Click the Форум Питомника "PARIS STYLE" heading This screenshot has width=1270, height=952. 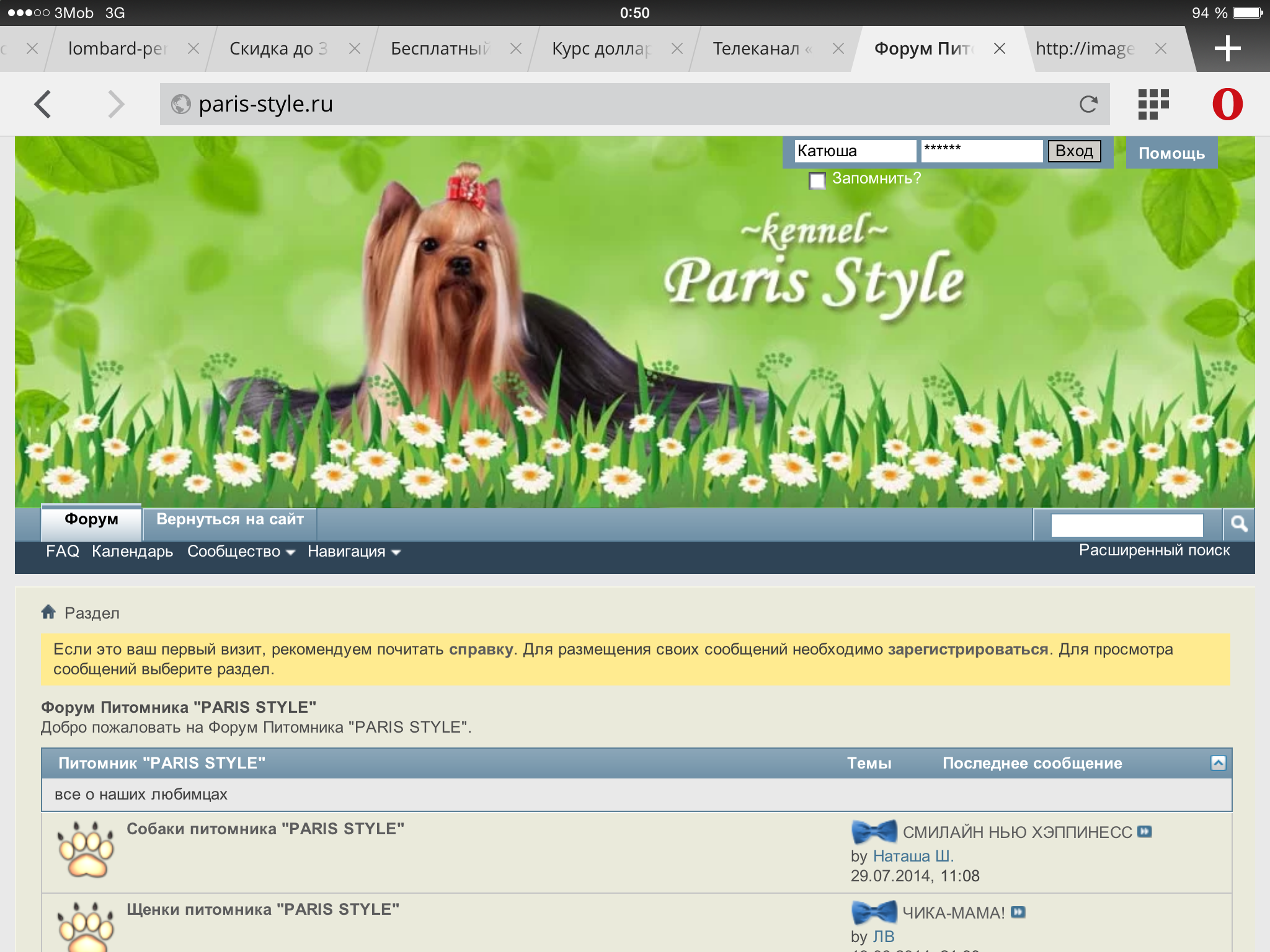point(179,707)
